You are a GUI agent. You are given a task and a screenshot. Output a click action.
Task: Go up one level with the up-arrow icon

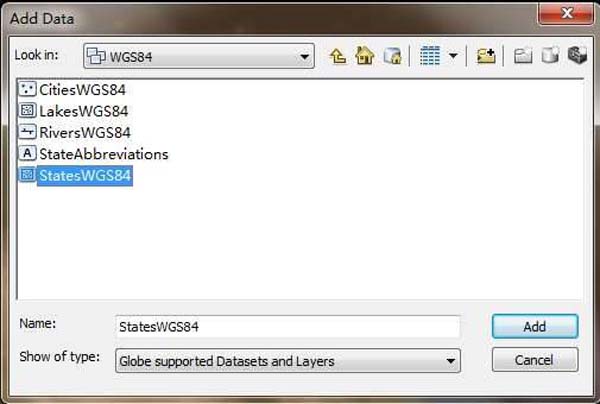[x=338, y=56]
